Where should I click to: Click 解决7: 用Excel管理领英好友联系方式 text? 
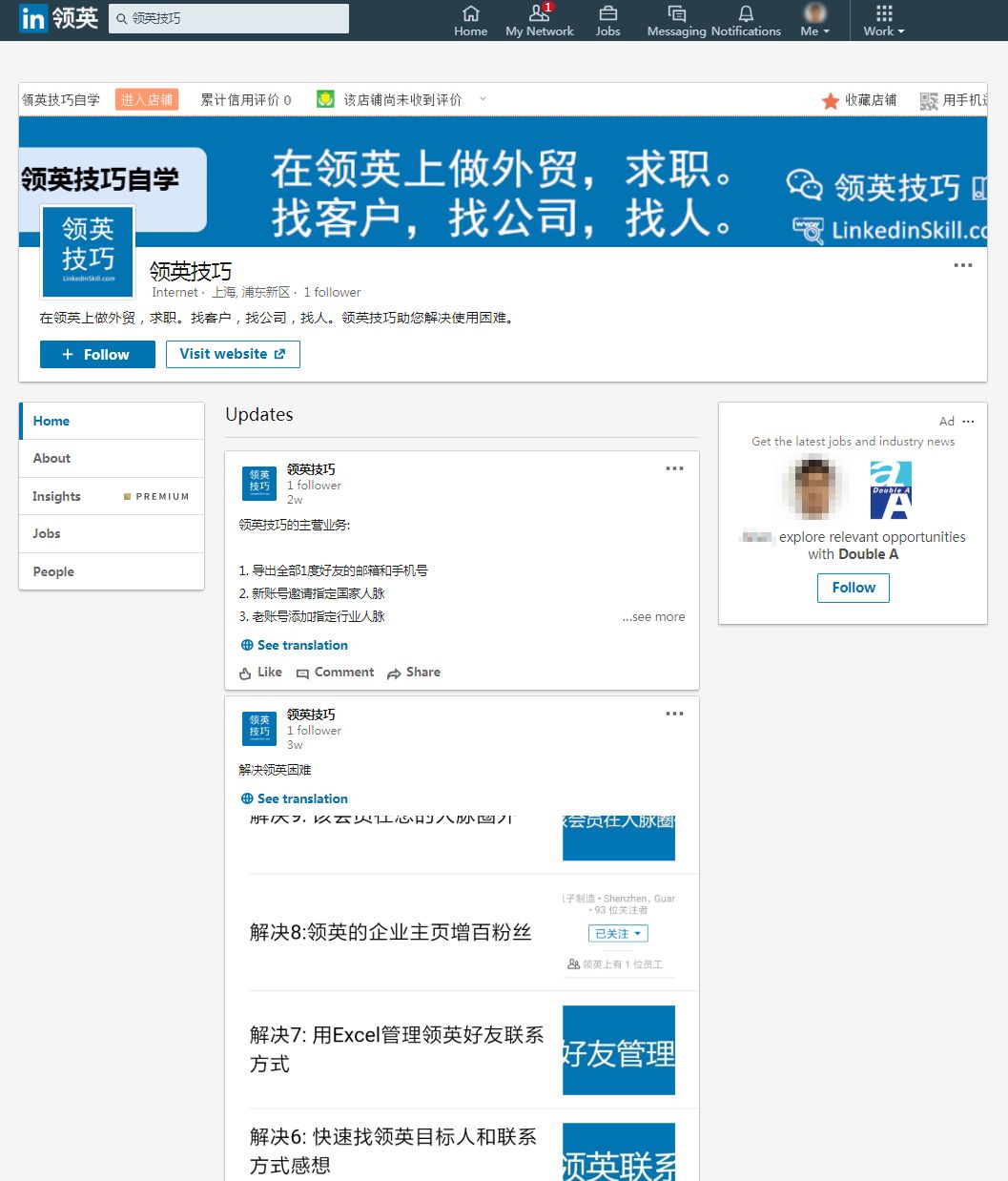(x=397, y=1049)
